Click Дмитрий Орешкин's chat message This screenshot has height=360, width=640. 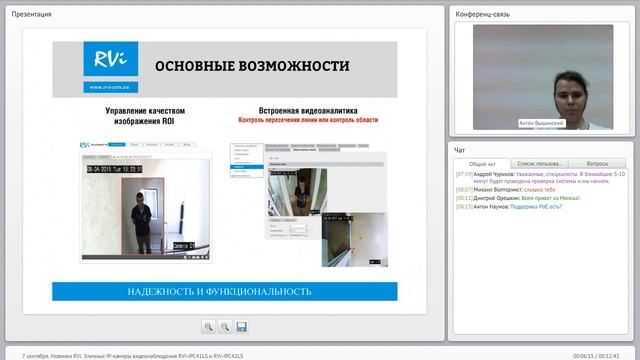518,198
